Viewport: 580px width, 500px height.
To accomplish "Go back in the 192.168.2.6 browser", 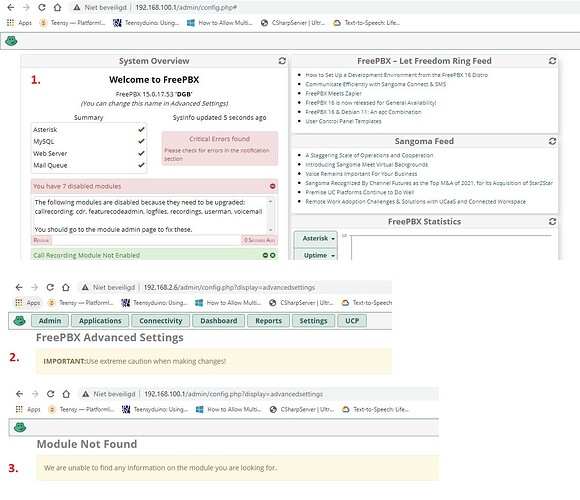I will [19, 287].
